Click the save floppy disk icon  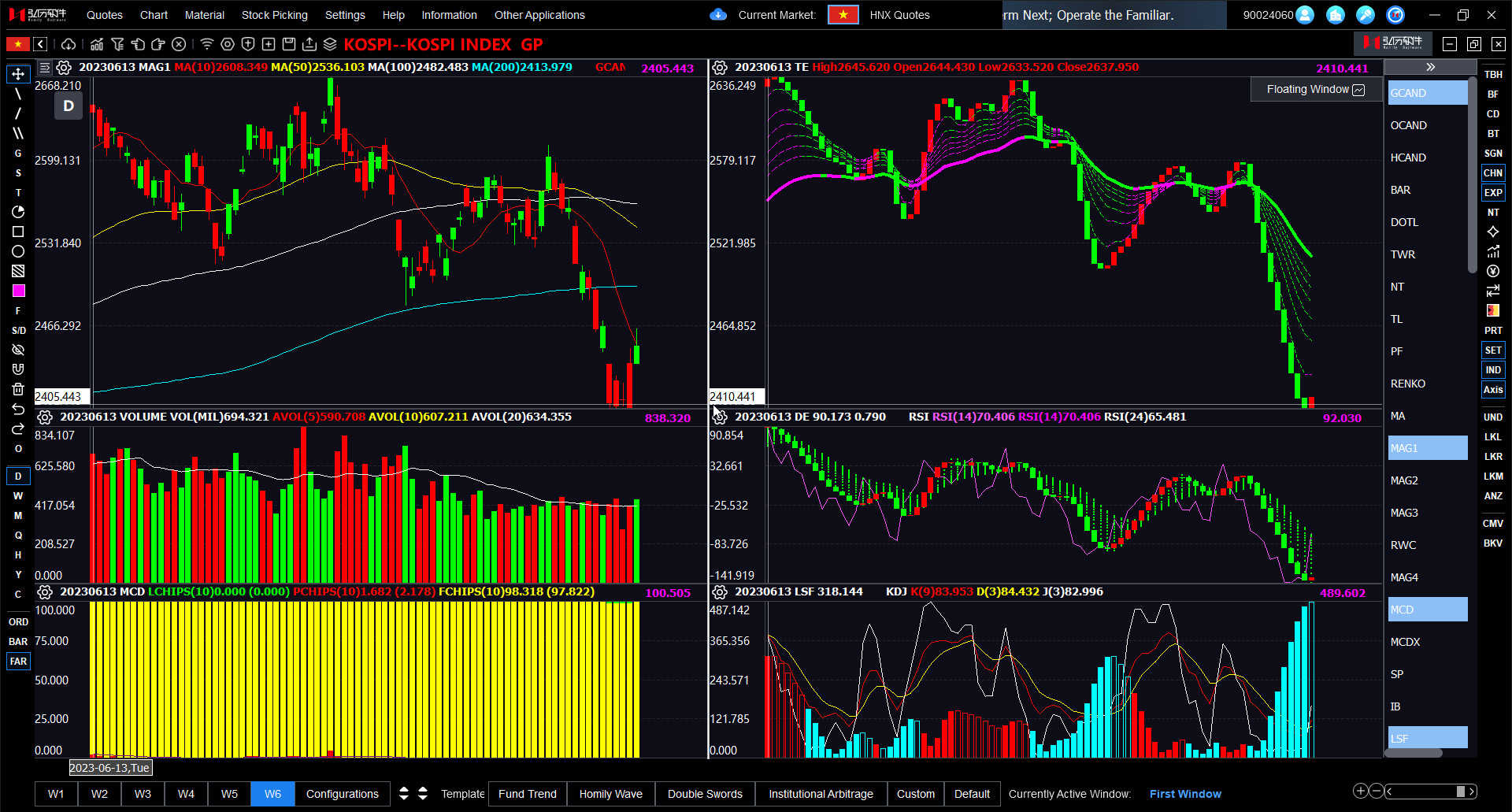click(289, 44)
